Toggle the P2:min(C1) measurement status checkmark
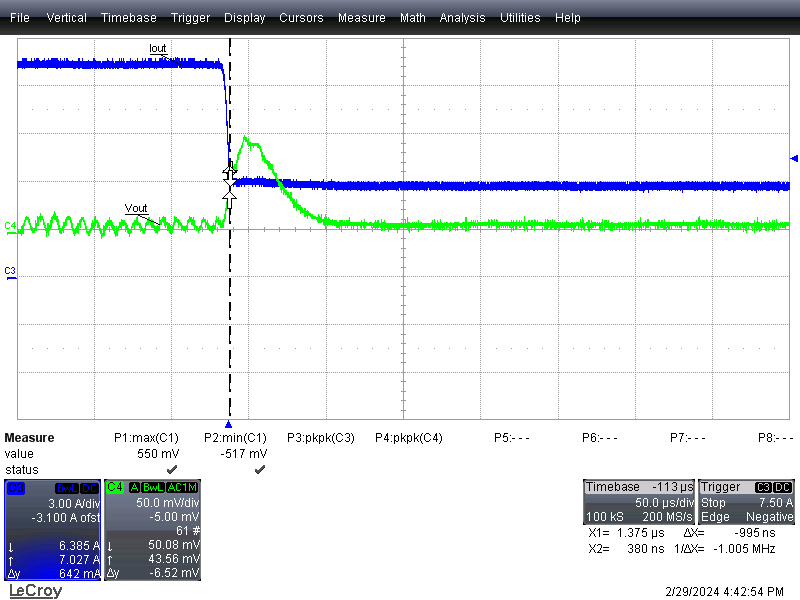Image resolution: width=800 pixels, height=600 pixels. 259,468
